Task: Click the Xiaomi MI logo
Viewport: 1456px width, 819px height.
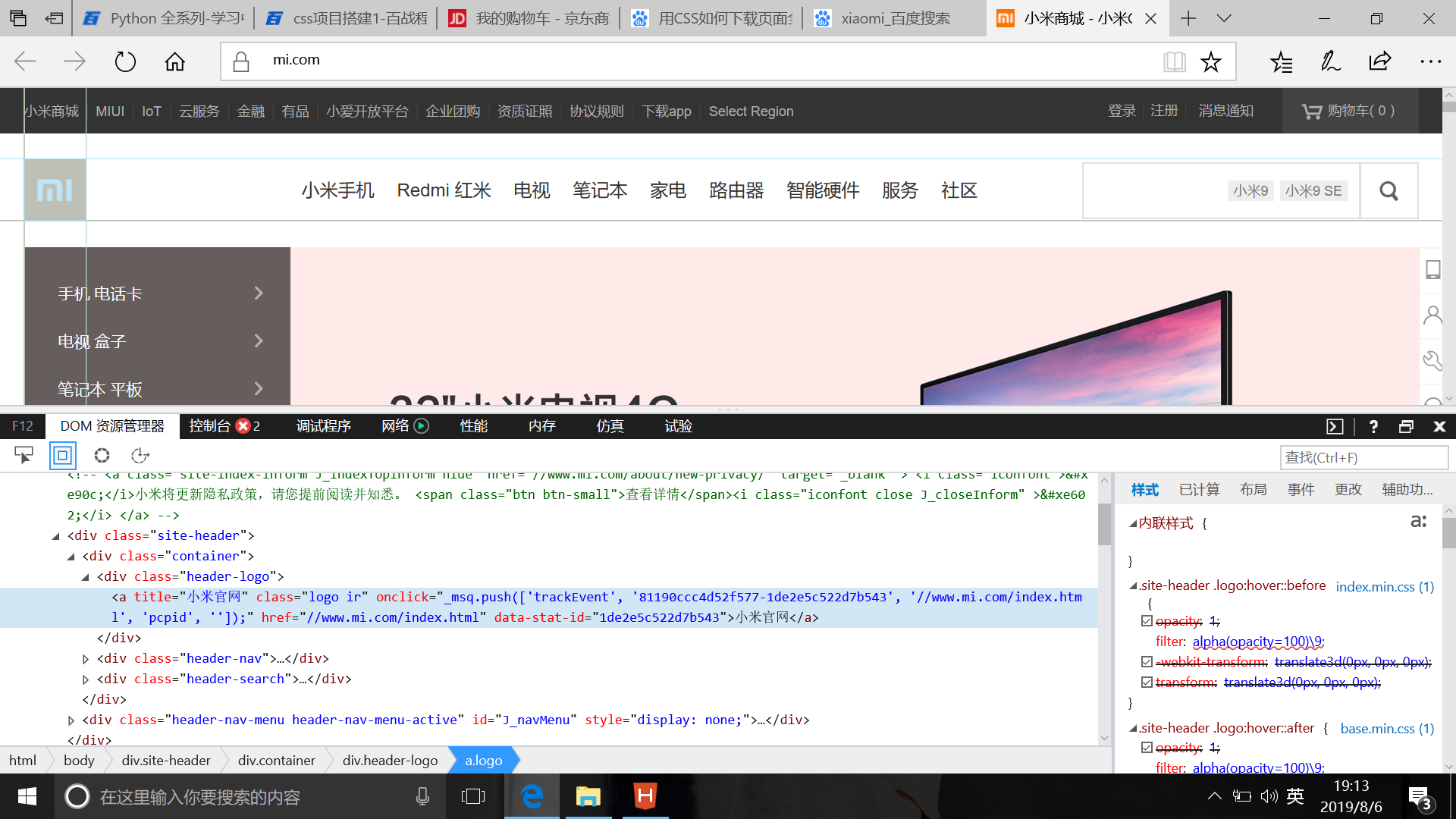Action: (x=55, y=190)
